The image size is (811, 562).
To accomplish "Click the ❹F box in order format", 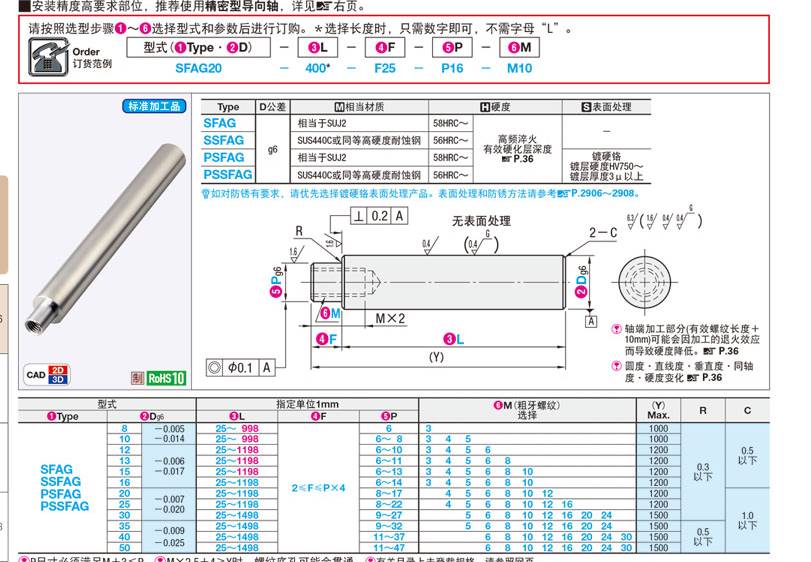I will pos(385,47).
